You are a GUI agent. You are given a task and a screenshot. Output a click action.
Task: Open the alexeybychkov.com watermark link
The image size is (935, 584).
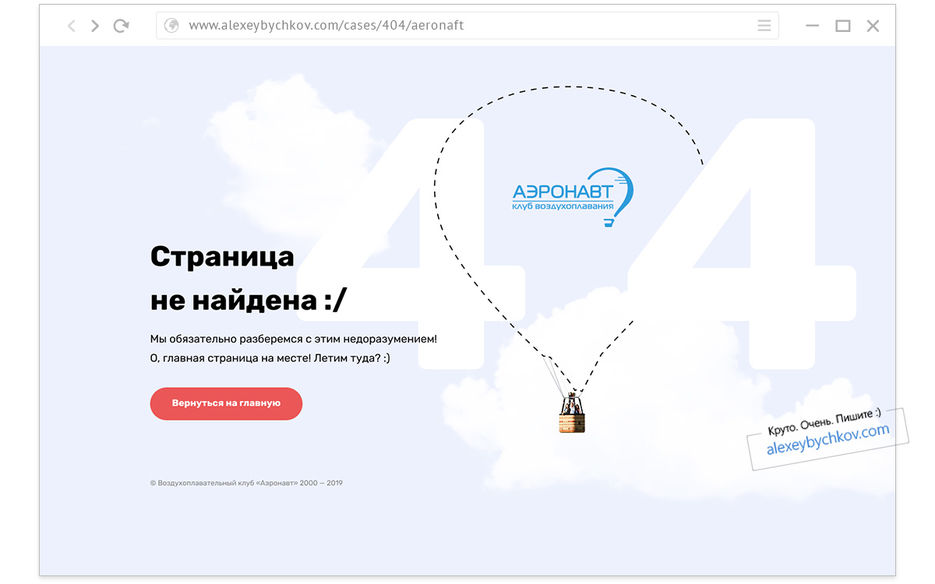click(828, 439)
